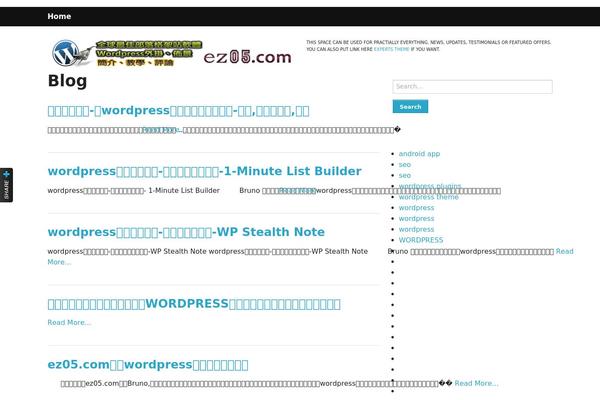Open the WP Stealth Note post title
Screen dimensions: 600x400
point(186,232)
